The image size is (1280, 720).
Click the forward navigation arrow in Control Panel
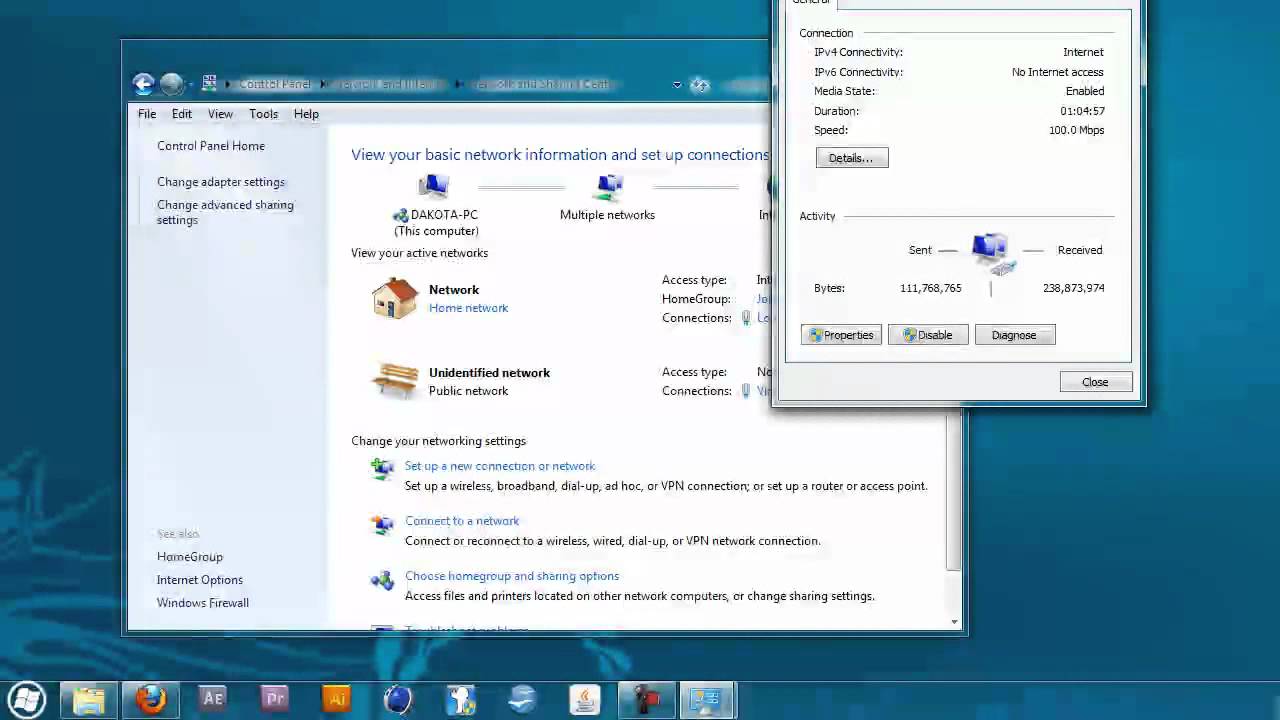click(171, 84)
